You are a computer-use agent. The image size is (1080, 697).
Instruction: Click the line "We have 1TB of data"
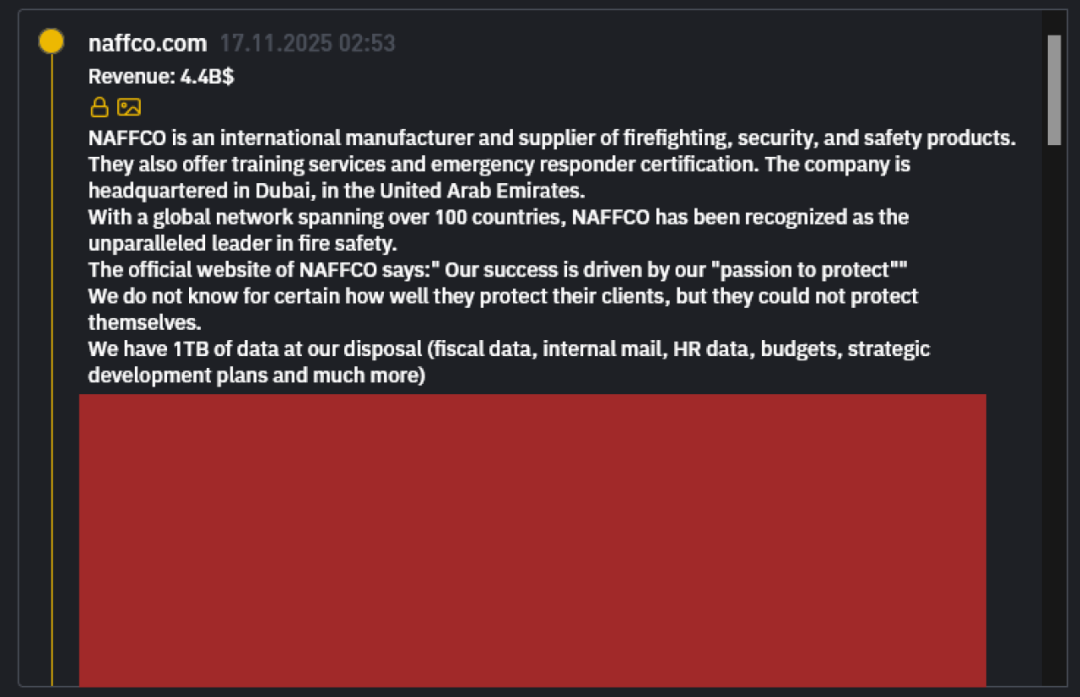point(509,349)
